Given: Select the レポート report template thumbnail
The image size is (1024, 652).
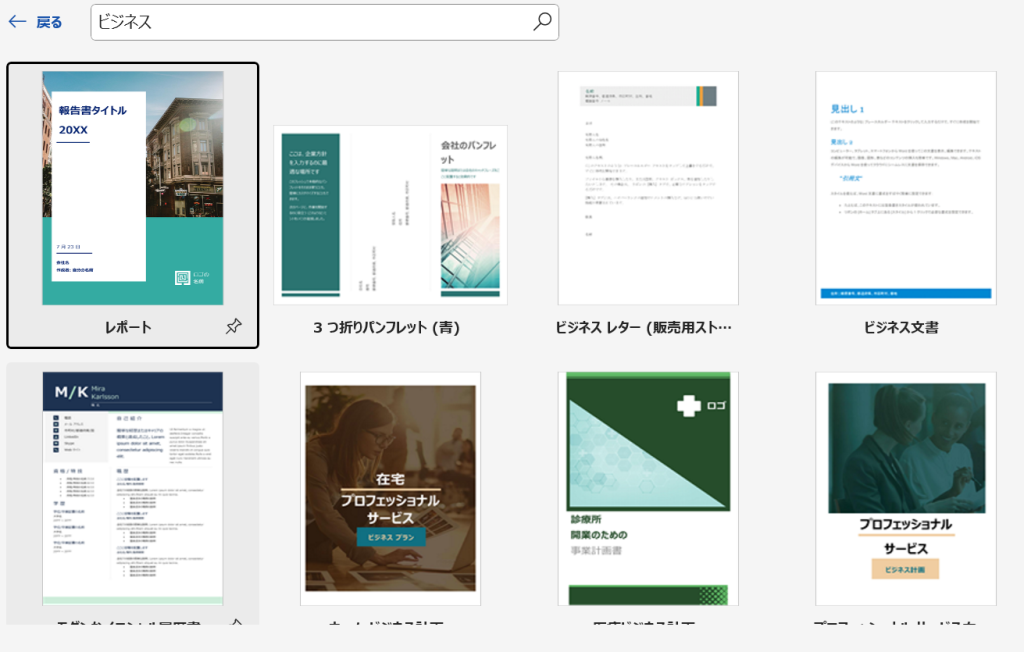Looking at the screenshot, I should coord(132,188).
